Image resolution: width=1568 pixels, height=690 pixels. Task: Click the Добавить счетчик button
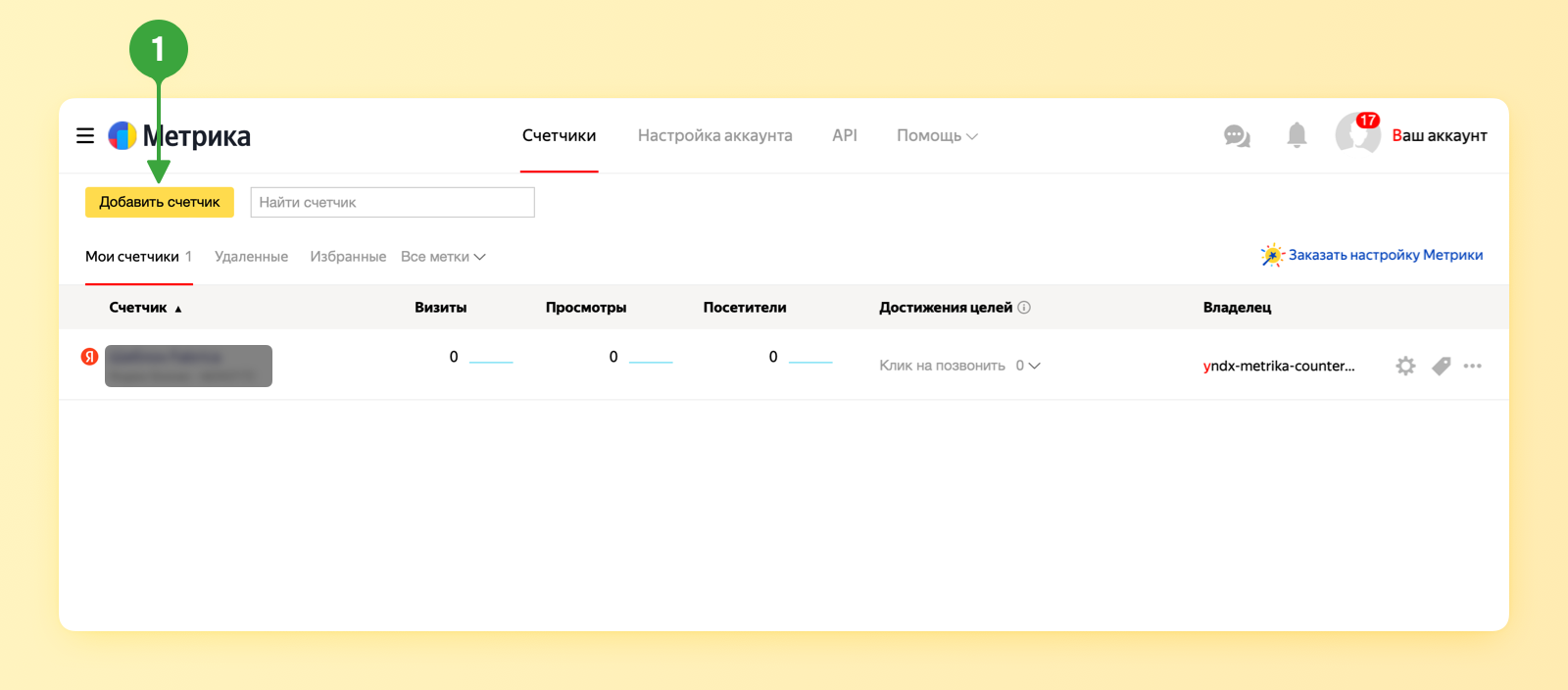click(160, 202)
